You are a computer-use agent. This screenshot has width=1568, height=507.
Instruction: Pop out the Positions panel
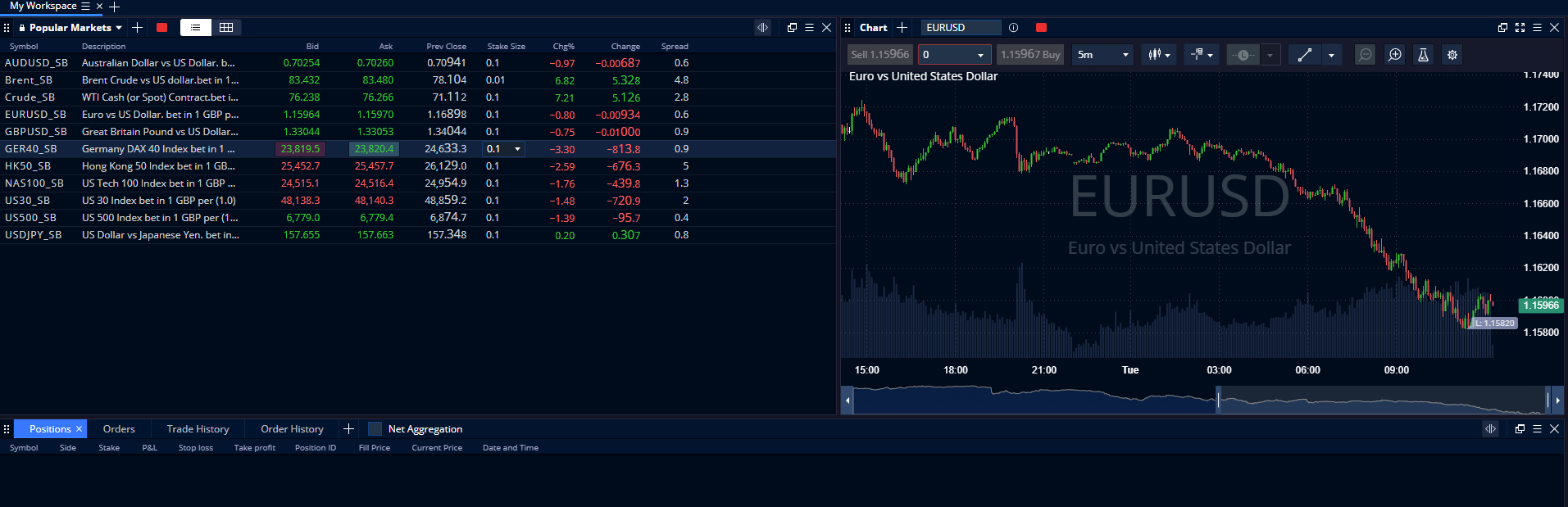tap(1520, 429)
